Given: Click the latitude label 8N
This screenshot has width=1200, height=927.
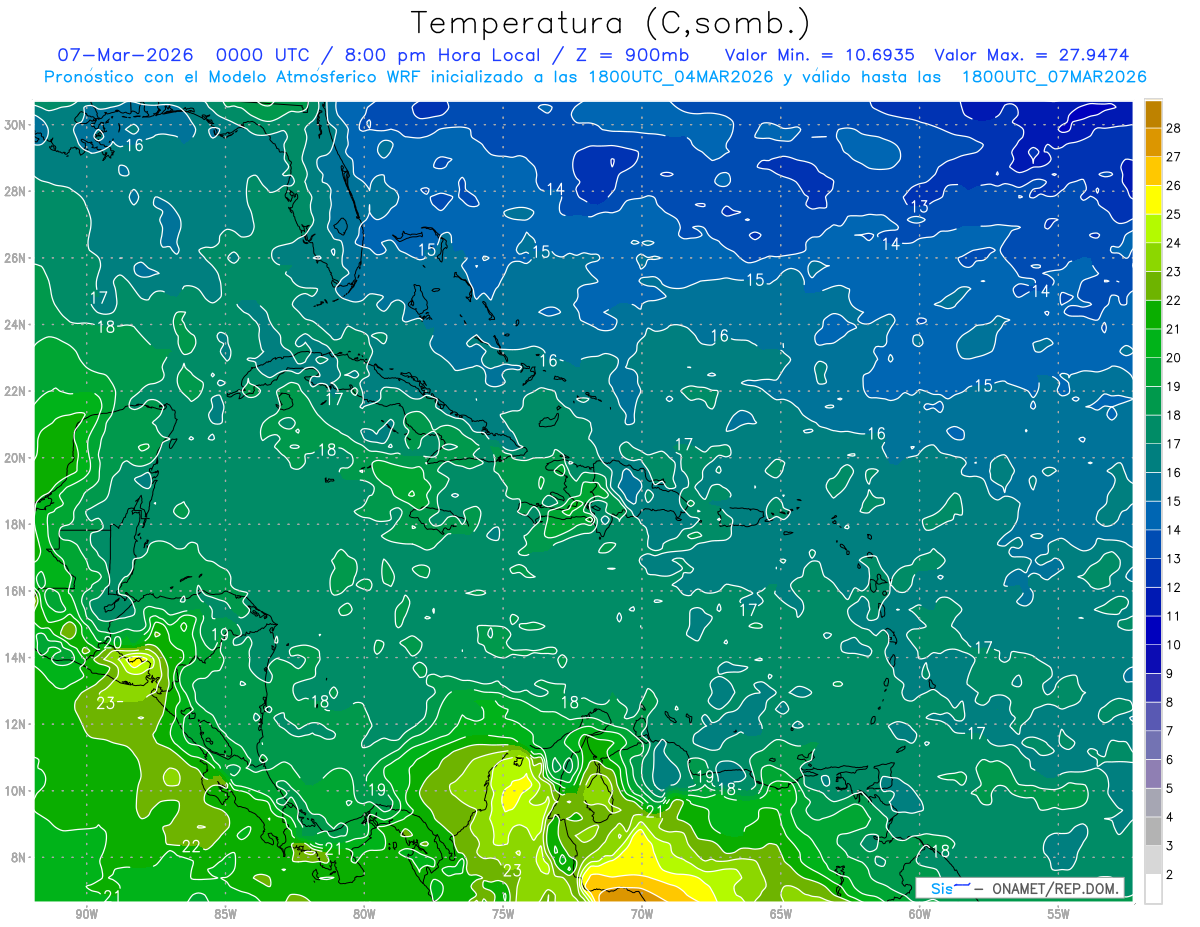Looking at the screenshot, I should (19, 858).
